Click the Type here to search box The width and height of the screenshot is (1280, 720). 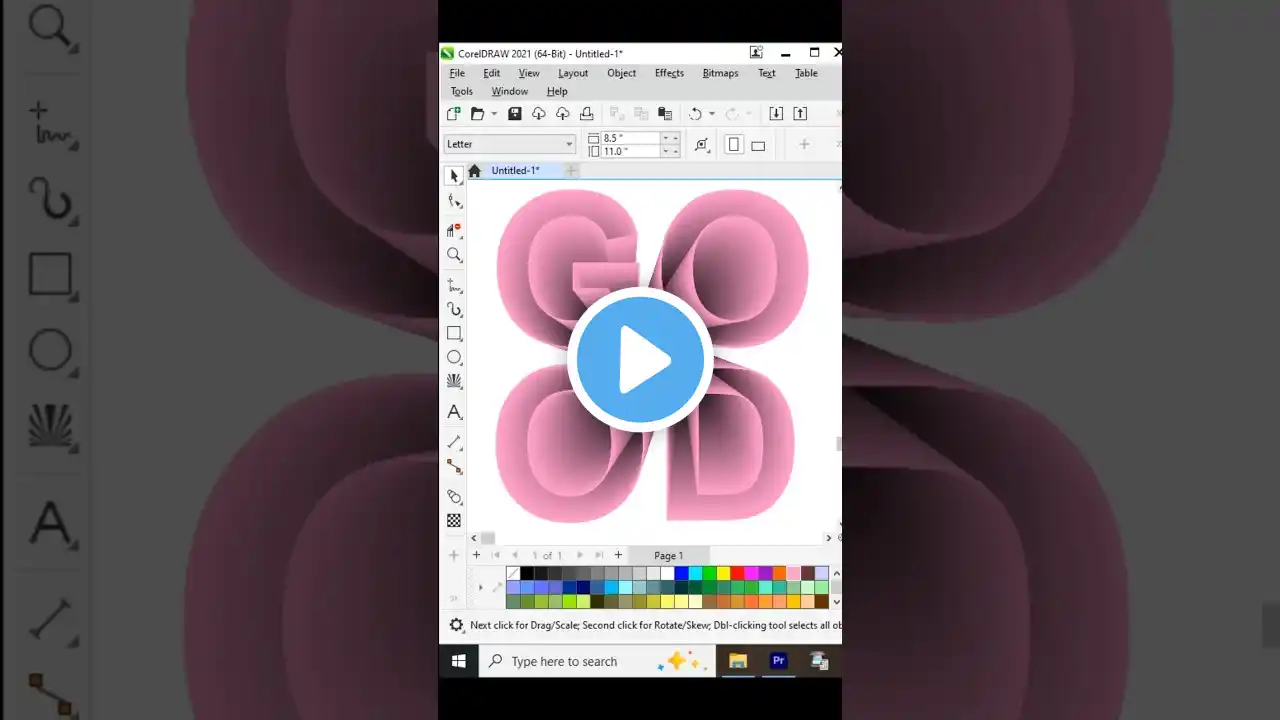pyautogui.click(x=598, y=661)
